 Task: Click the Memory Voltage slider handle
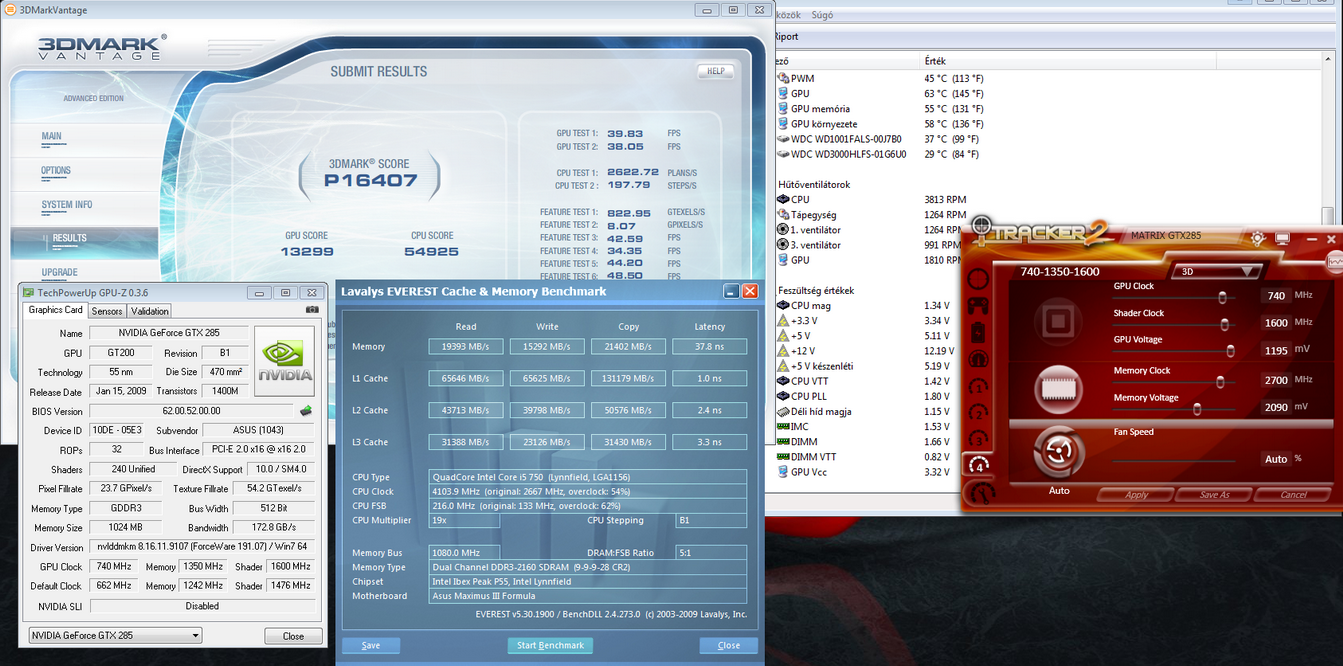point(1197,408)
